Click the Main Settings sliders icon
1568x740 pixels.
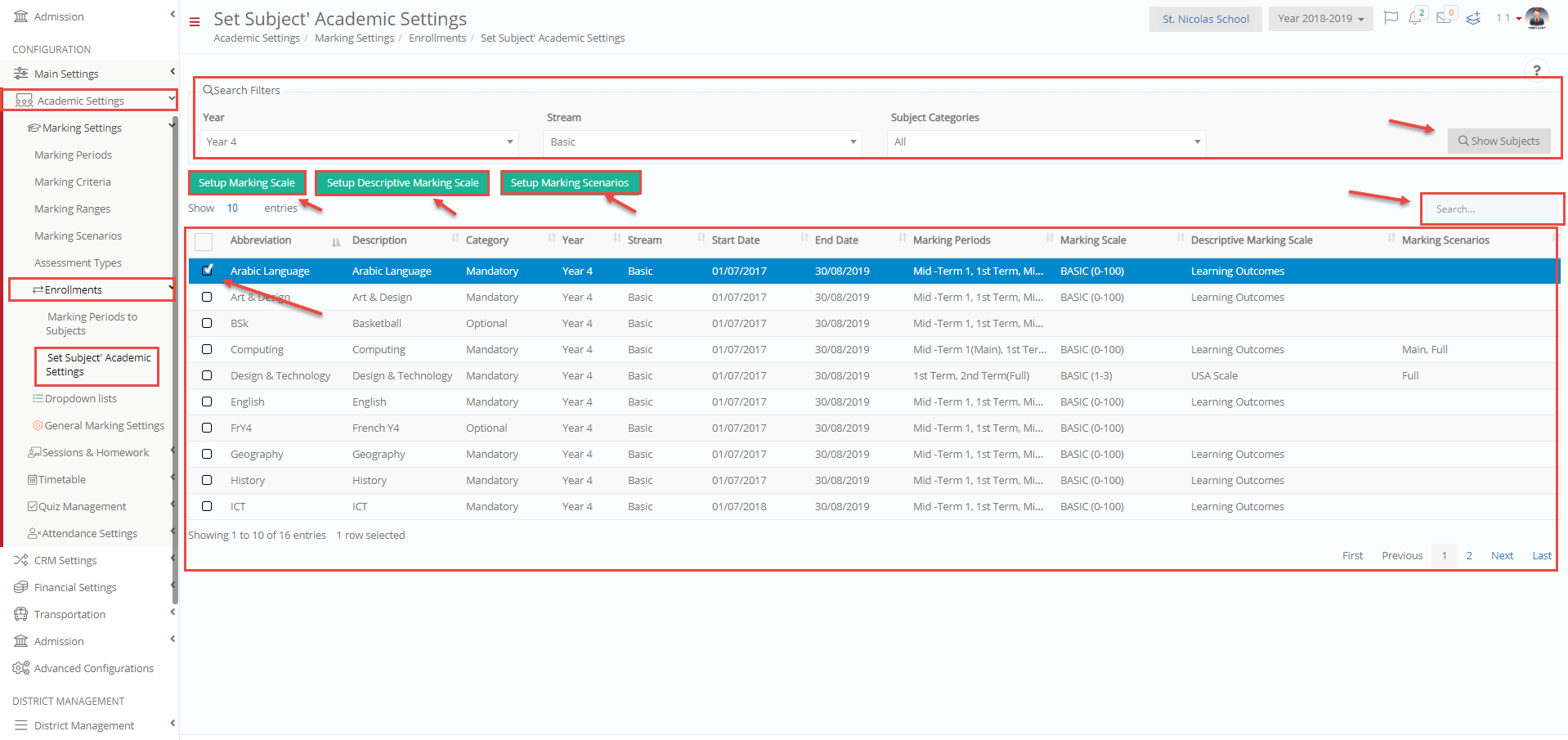[21, 74]
